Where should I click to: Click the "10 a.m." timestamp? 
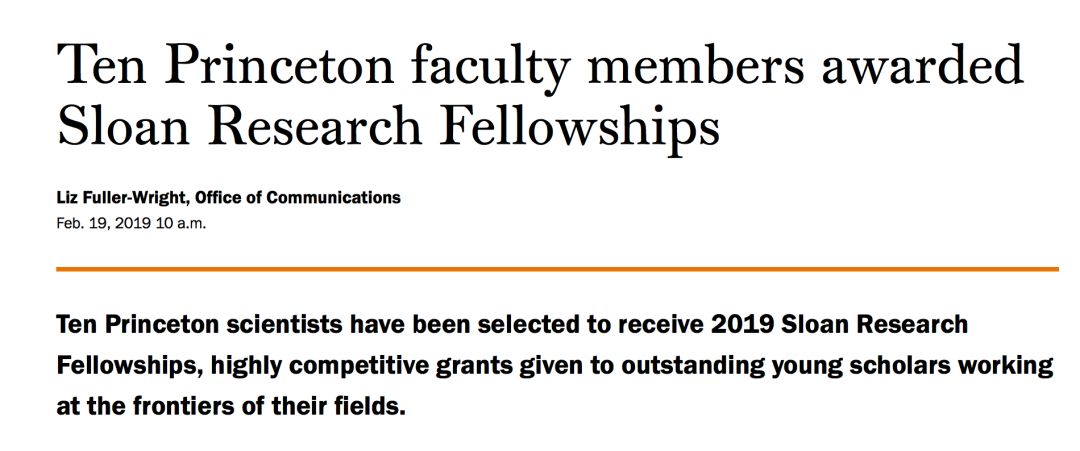click(181, 224)
